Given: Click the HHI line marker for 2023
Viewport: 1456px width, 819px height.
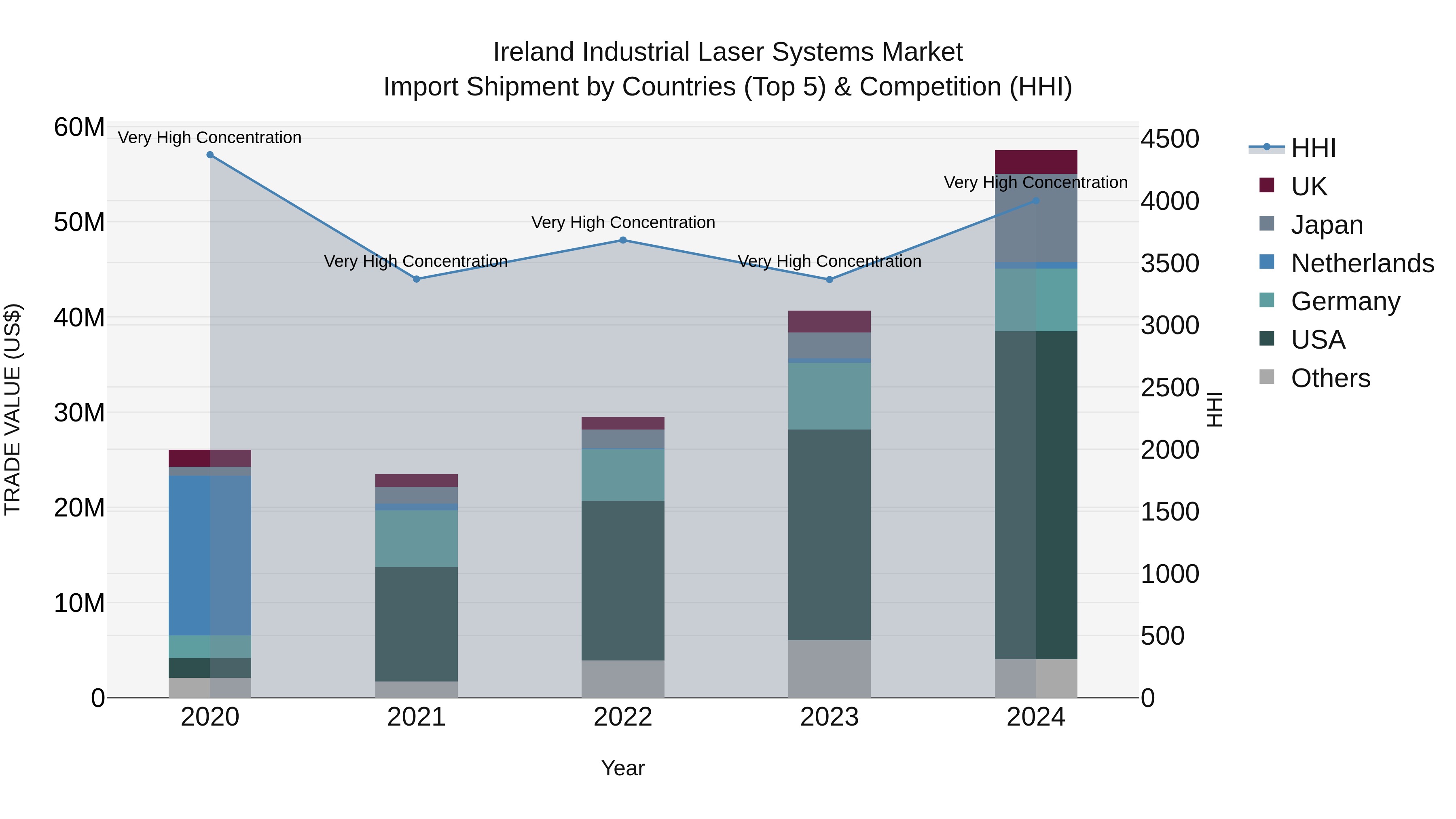Looking at the screenshot, I should (829, 280).
